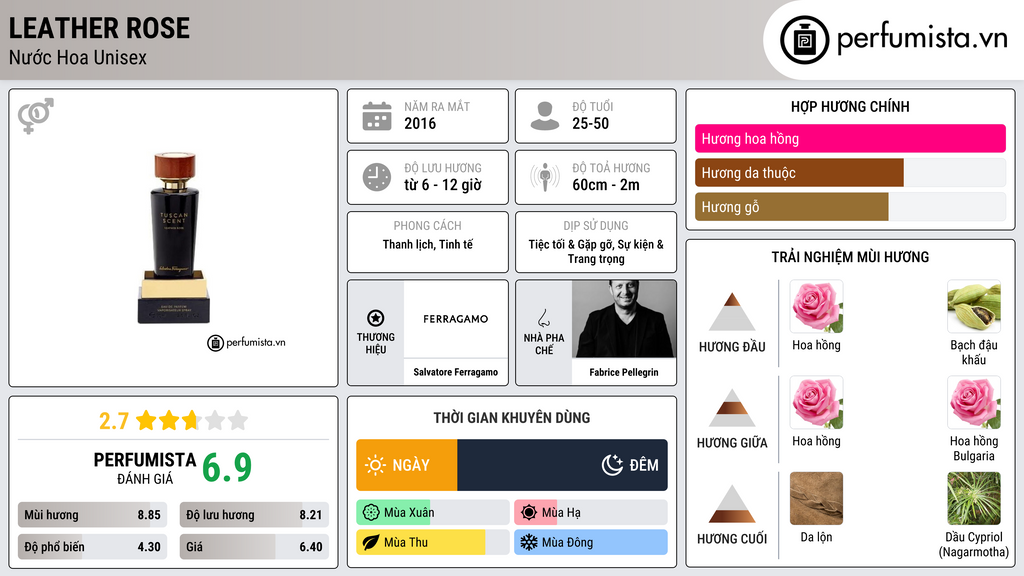Click the projection value 60cm - 2m

[x=606, y=185]
